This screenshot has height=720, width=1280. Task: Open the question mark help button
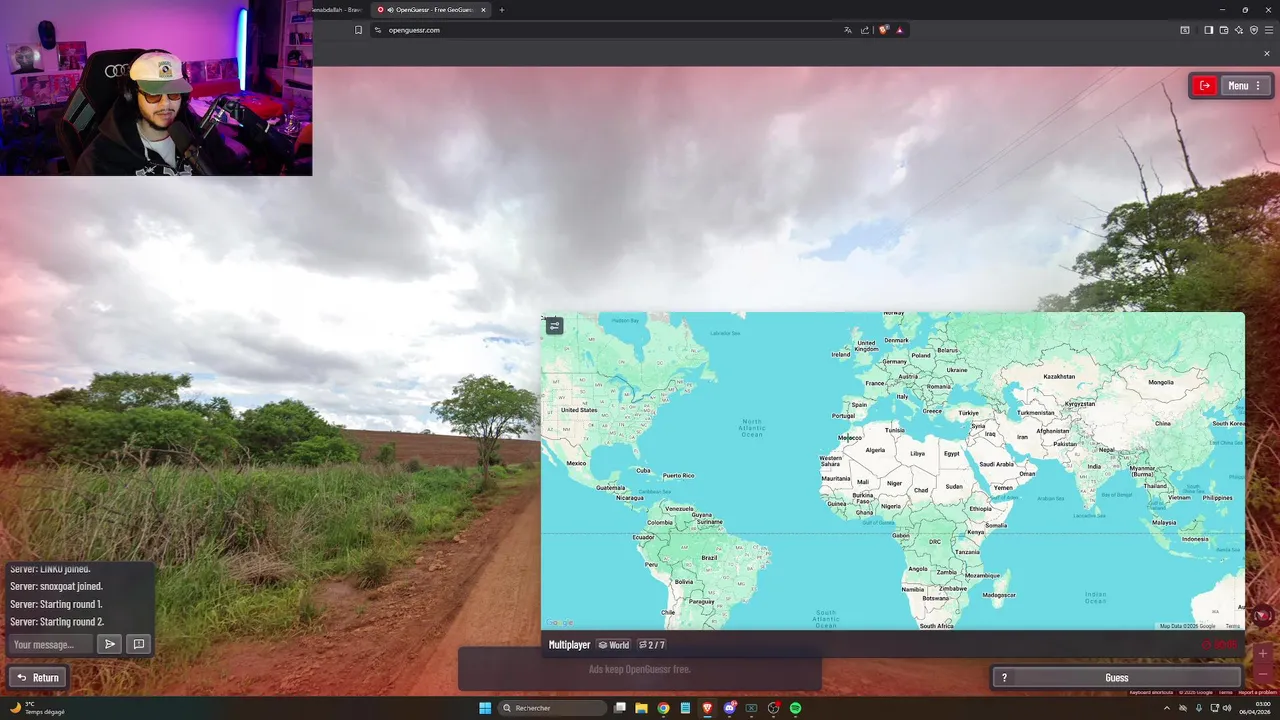pos(1004,678)
